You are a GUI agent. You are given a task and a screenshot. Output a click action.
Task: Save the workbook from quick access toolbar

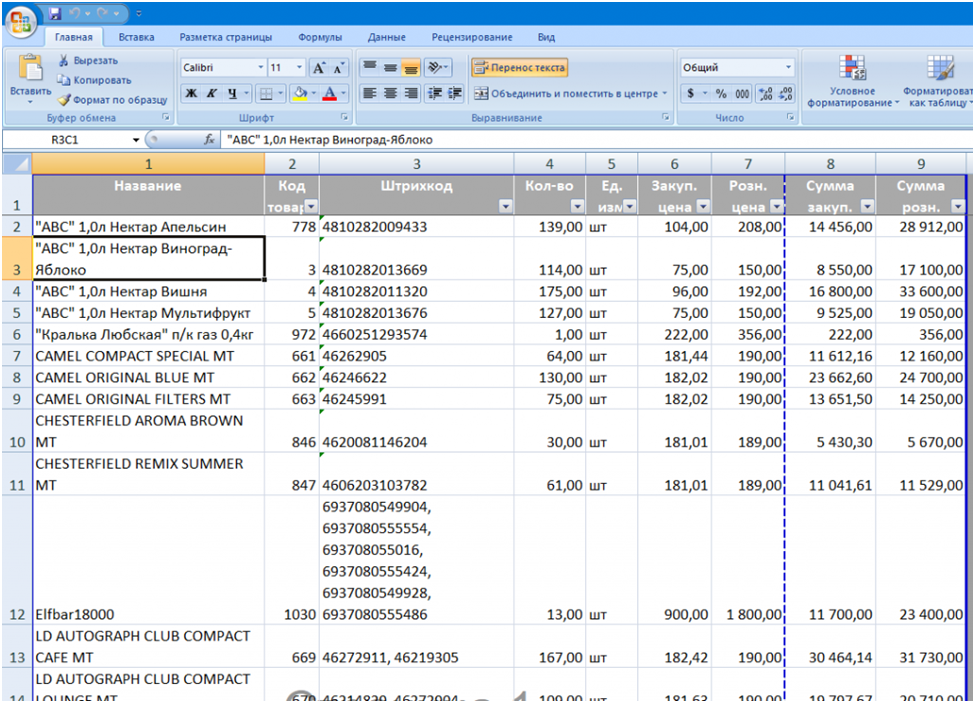(55, 14)
